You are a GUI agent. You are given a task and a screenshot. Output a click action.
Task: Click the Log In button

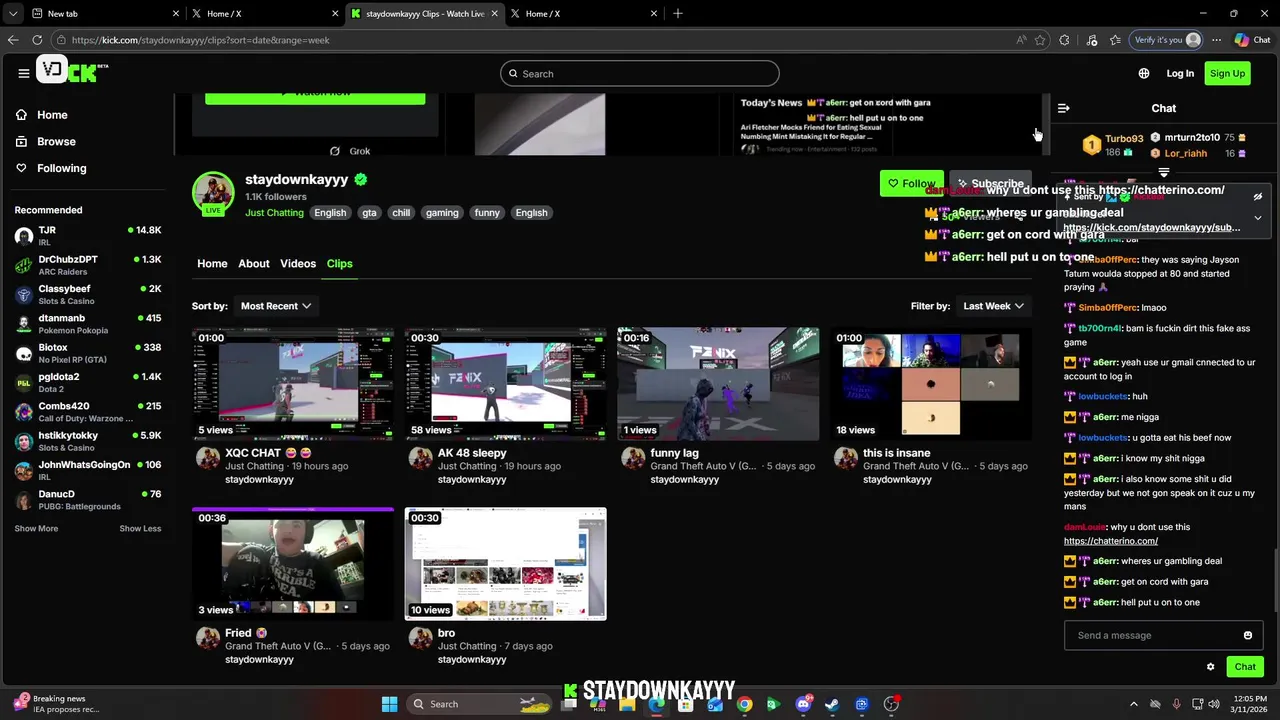pos(1180,73)
